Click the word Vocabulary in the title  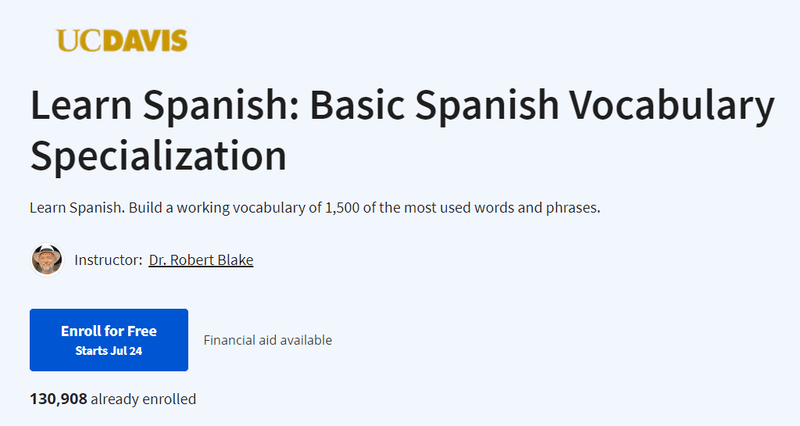[671, 106]
